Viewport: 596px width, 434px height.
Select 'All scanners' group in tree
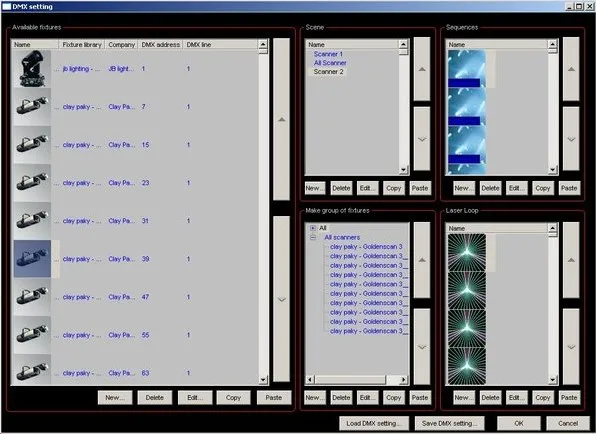coord(342,238)
